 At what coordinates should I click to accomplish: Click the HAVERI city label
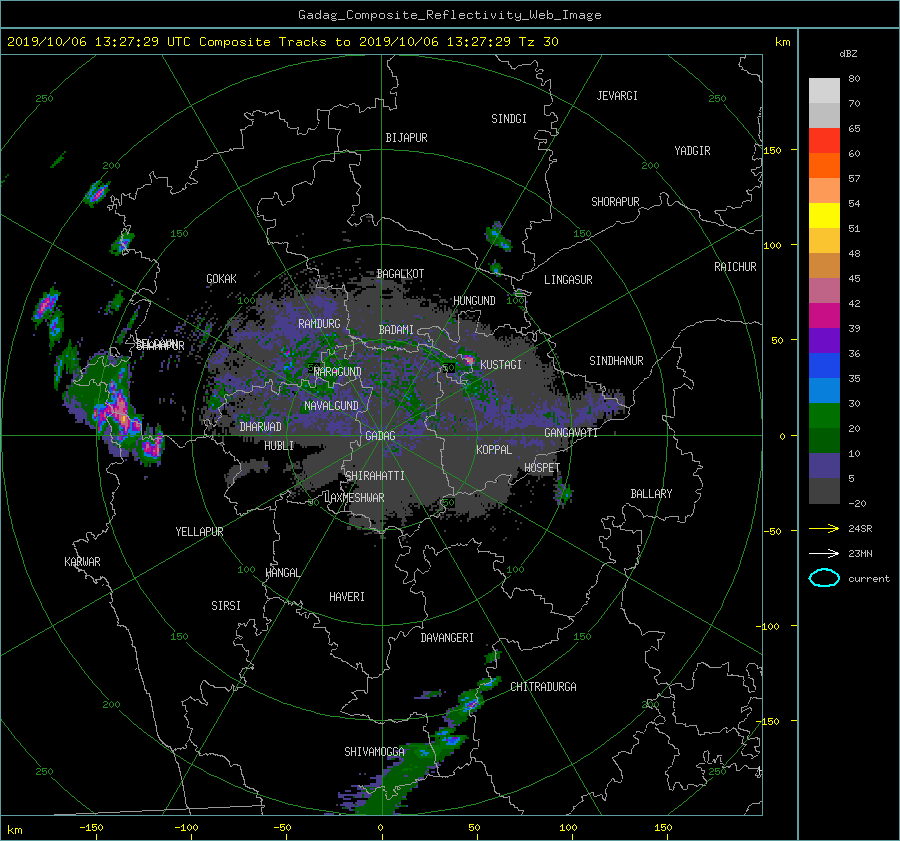pyautogui.click(x=347, y=597)
